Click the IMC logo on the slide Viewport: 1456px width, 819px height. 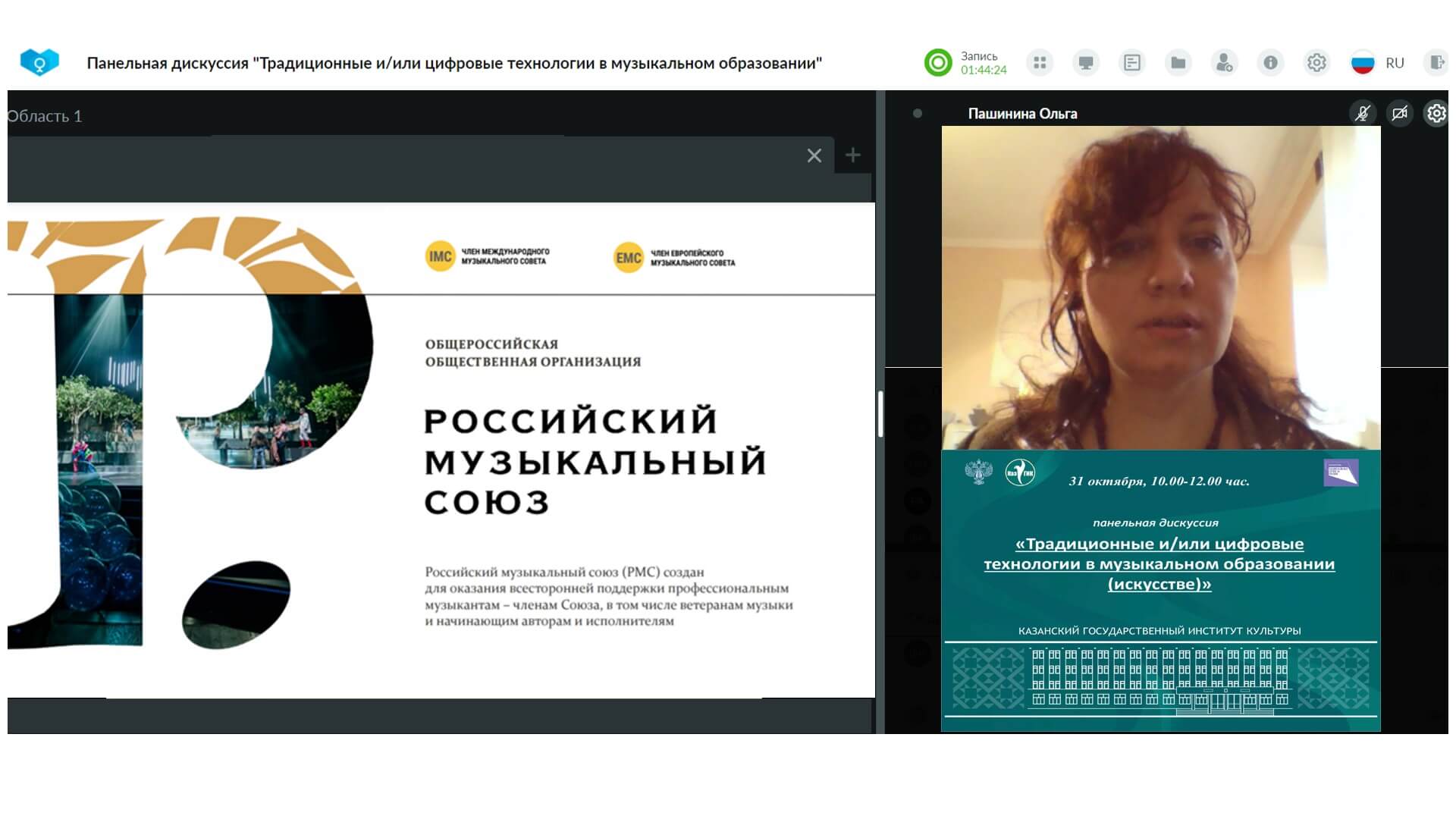[440, 256]
